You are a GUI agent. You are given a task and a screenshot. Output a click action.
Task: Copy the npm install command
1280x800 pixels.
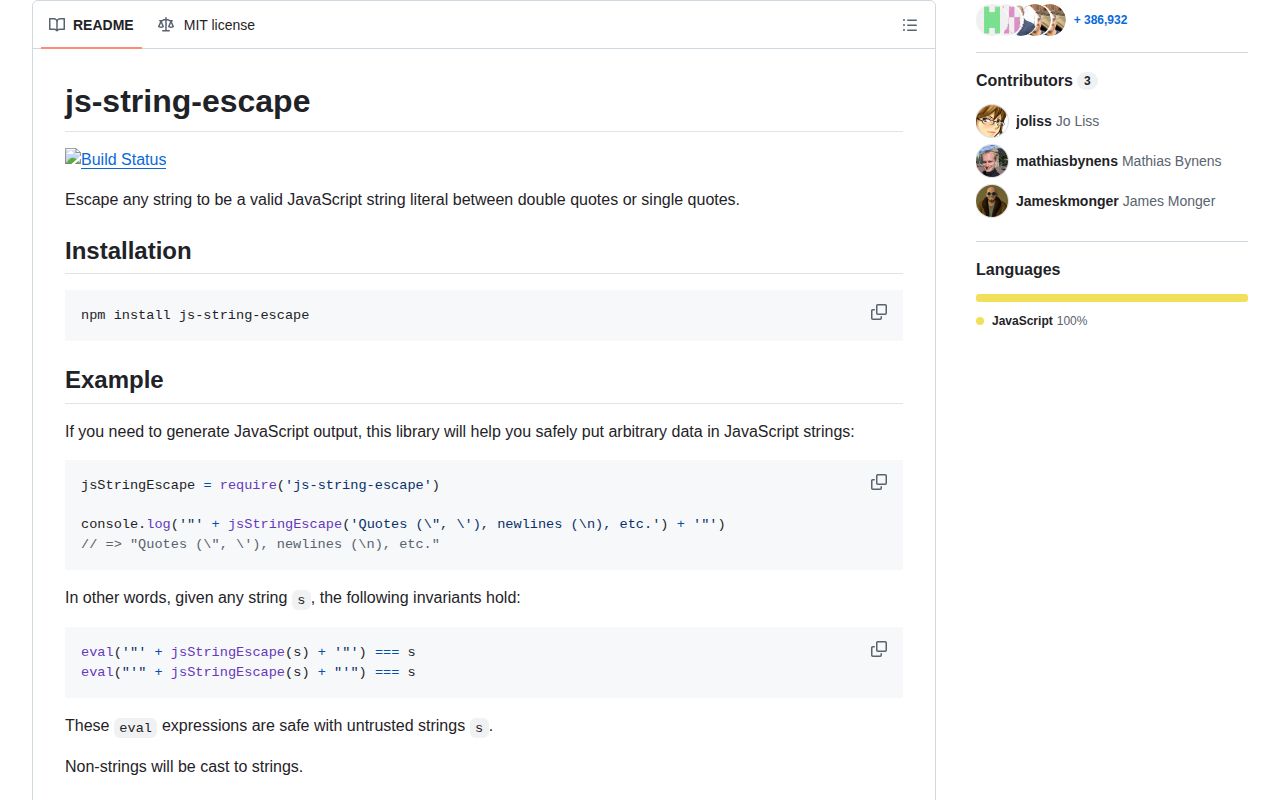pos(879,312)
